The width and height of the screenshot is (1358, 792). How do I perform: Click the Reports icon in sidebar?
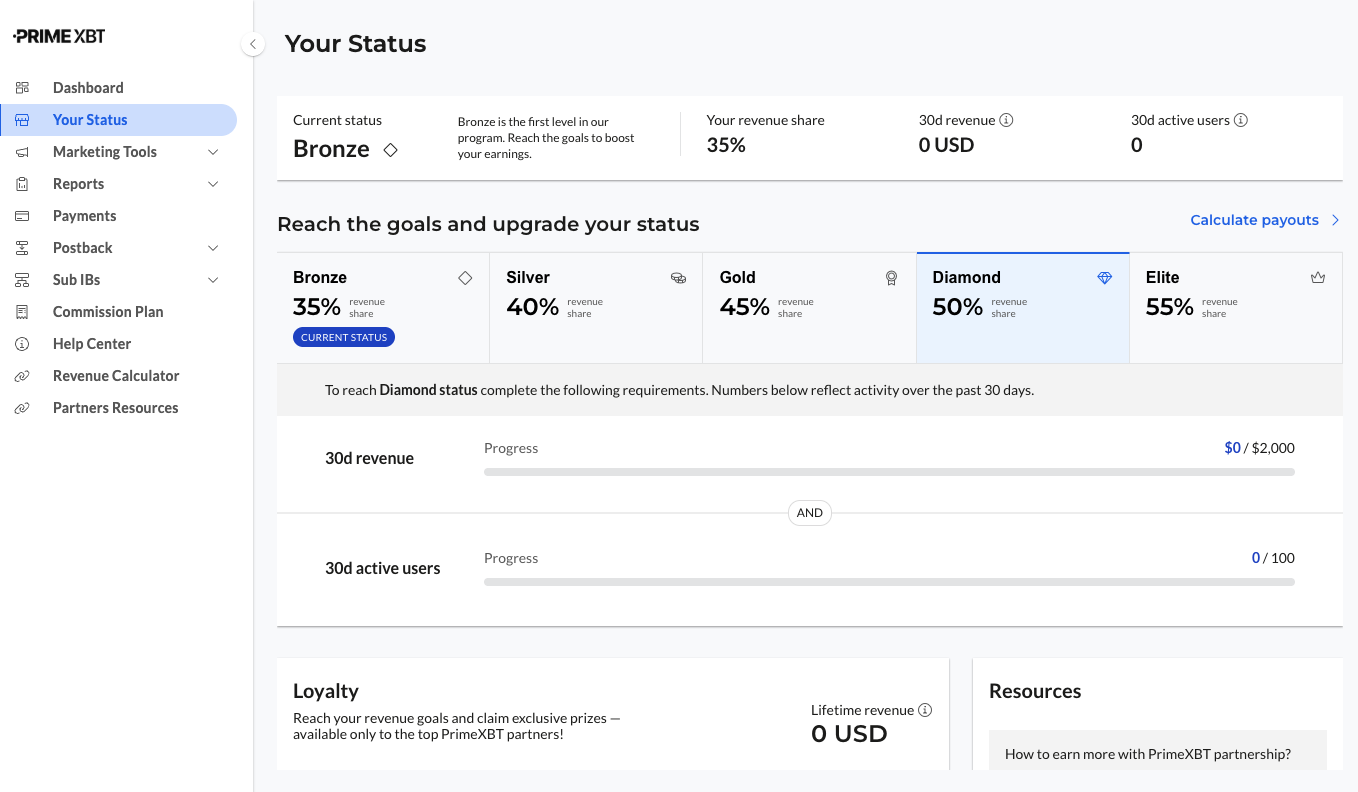coord(22,184)
